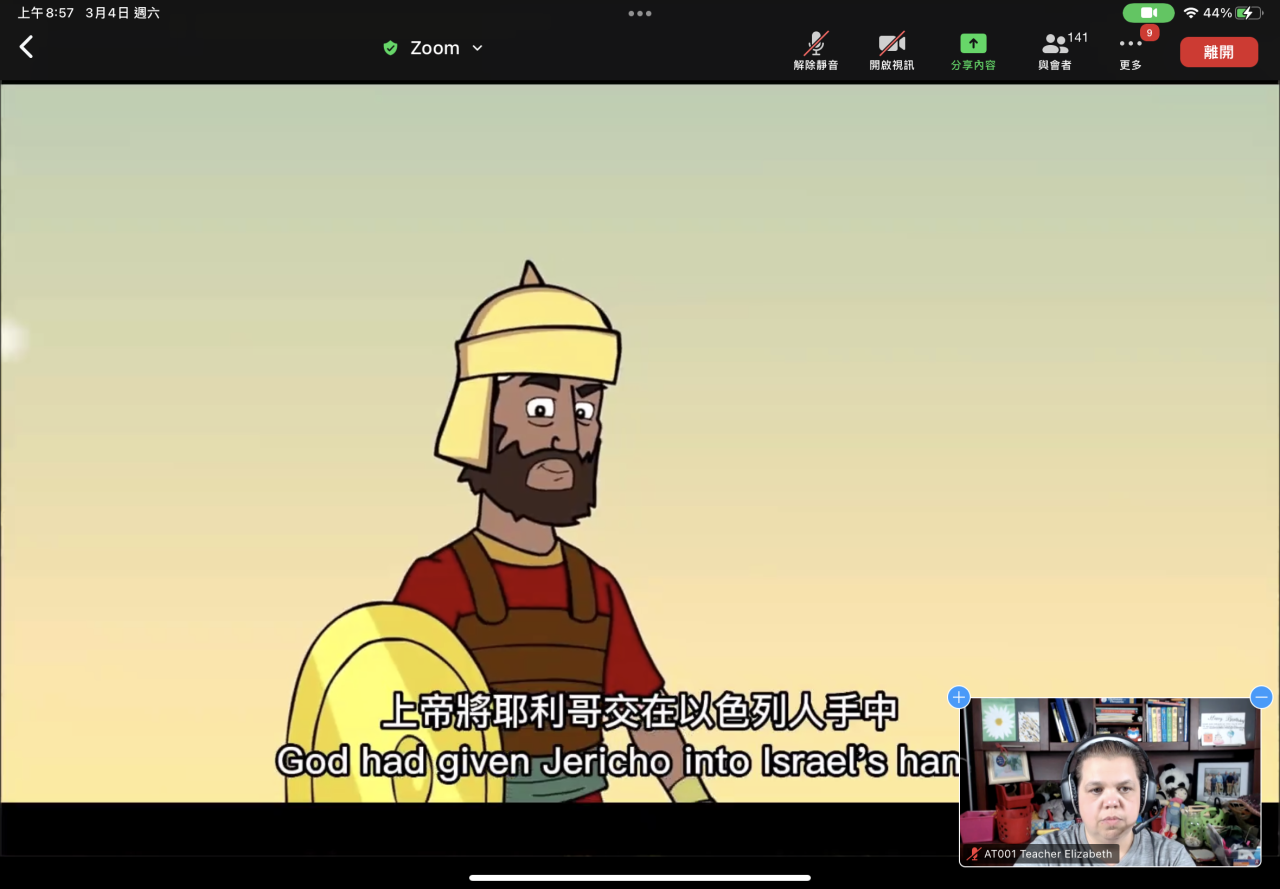Screen dimensions: 1280x889
Task: Leave the meeting with 離開 button
Action: click(x=1219, y=52)
